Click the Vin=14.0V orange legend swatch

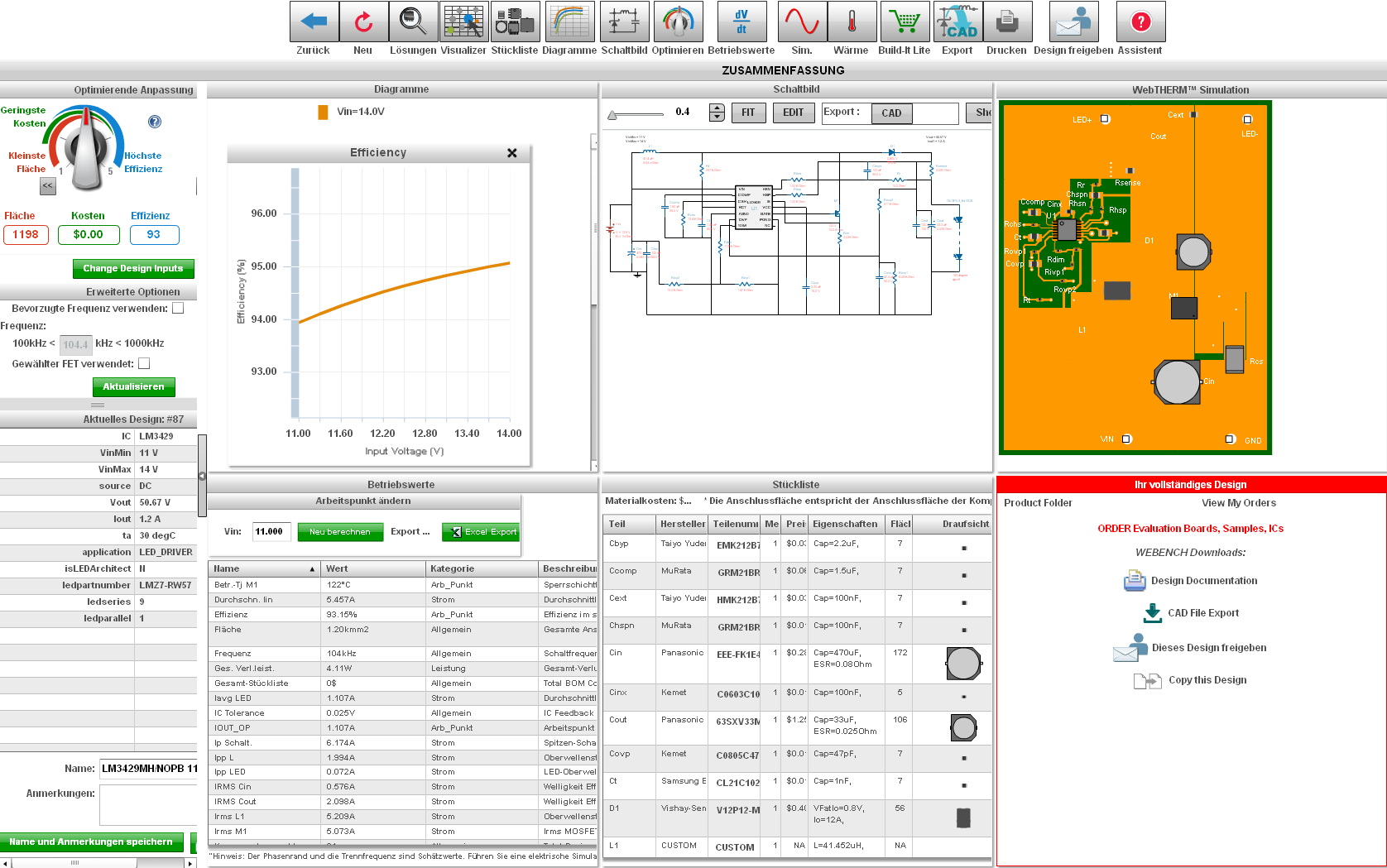click(x=323, y=112)
